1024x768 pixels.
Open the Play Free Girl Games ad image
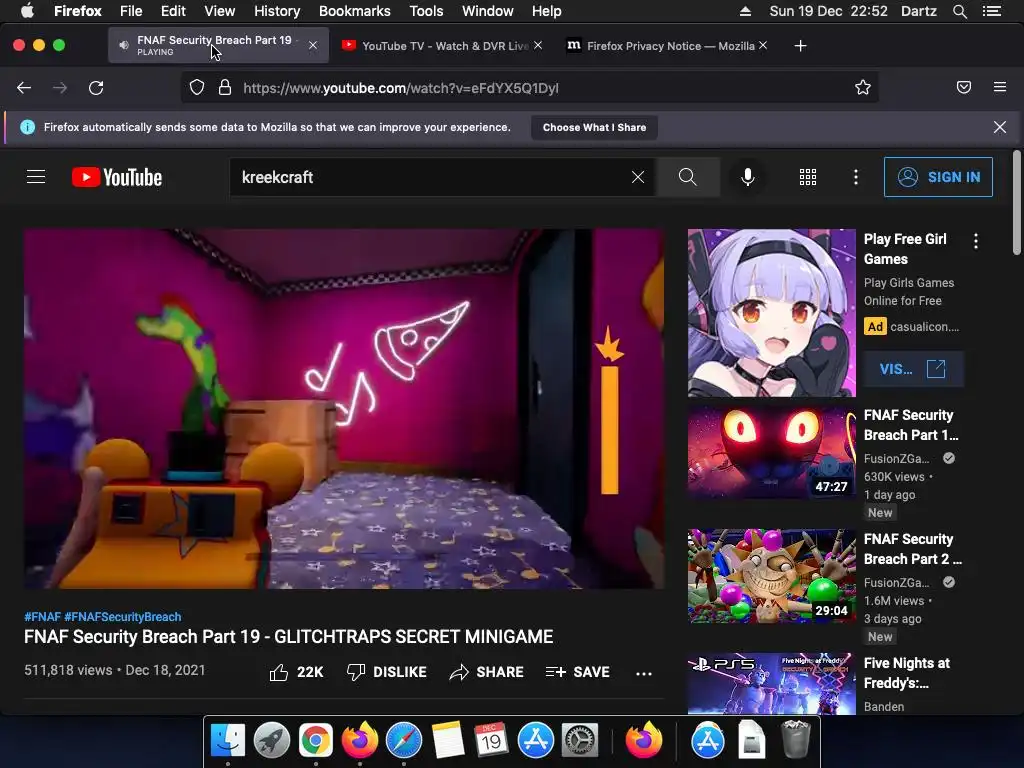pos(771,313)
